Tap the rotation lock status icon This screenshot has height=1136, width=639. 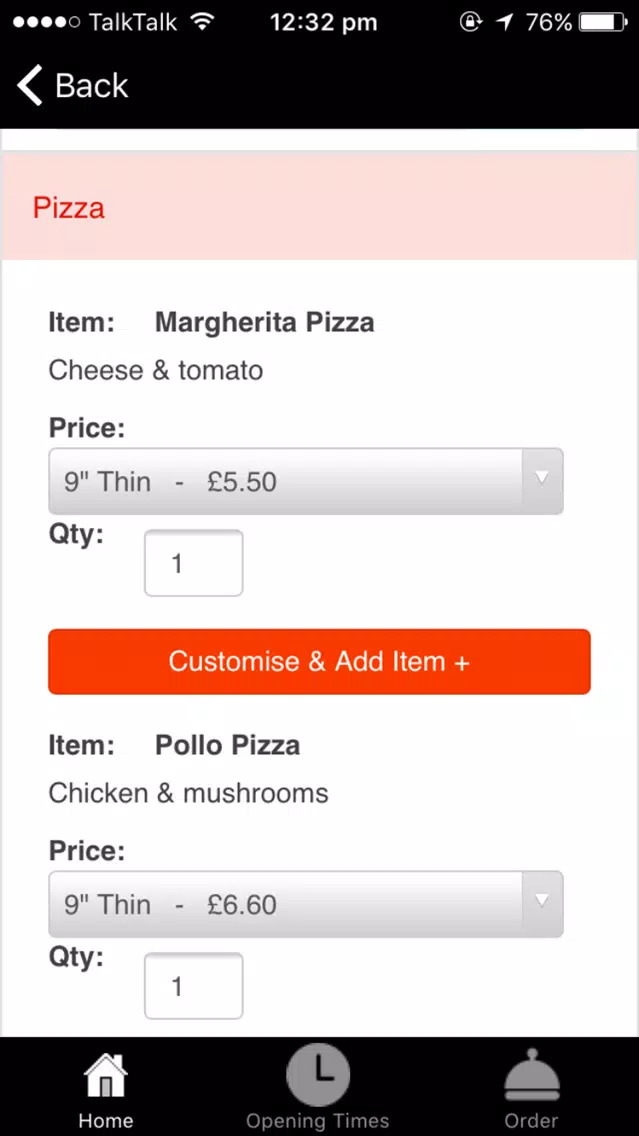pyautogui.click(x=470, y=22)
